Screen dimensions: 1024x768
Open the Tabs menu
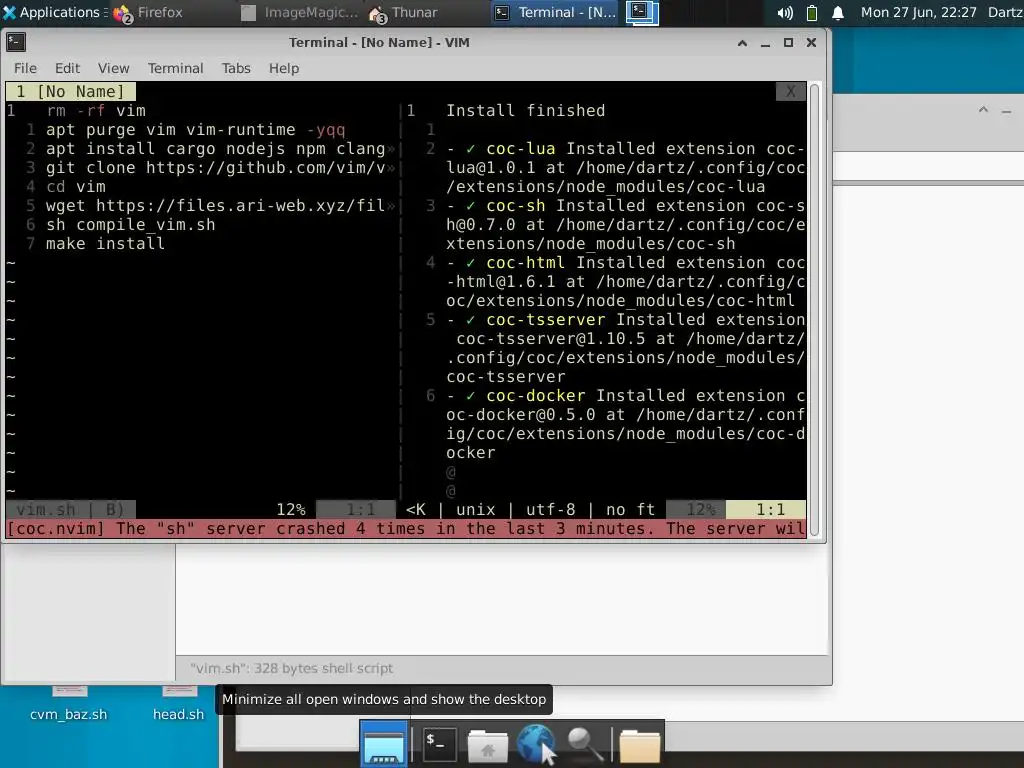236,68
